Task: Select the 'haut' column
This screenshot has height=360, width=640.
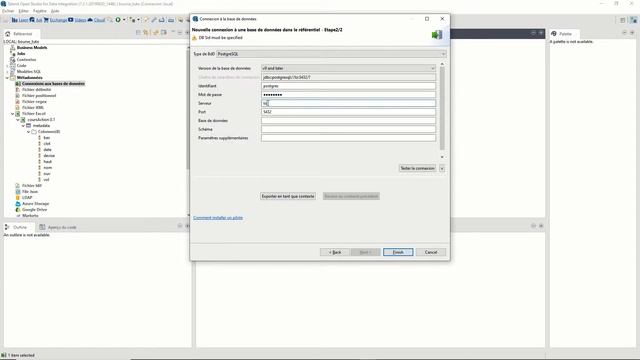Action: [x=48, y=162]
